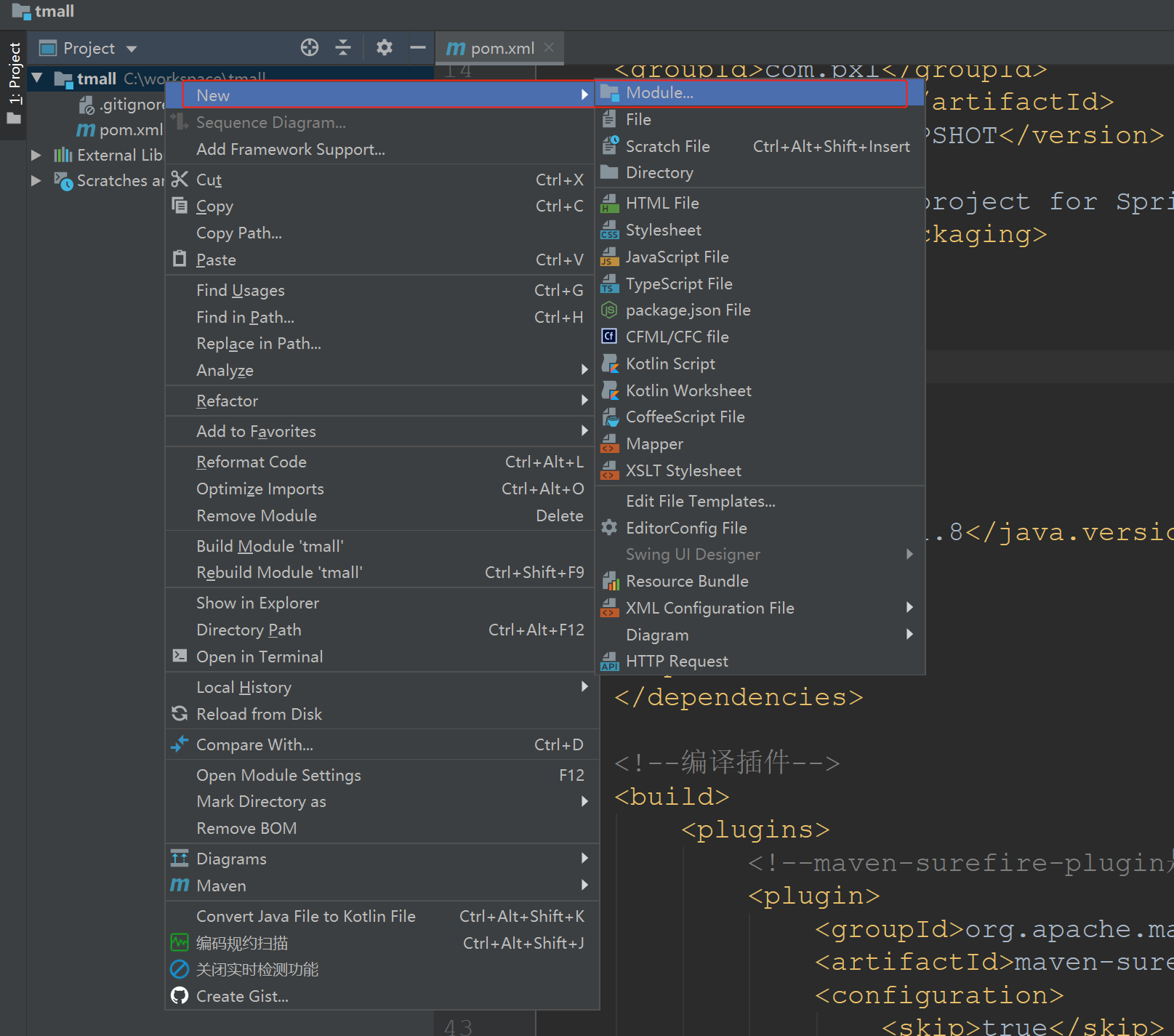Image resolution: width=1174 pixels, height=1036 pixels.
Task: Click the Compare With... arrows icon
Action: click(x=180, y=744)
